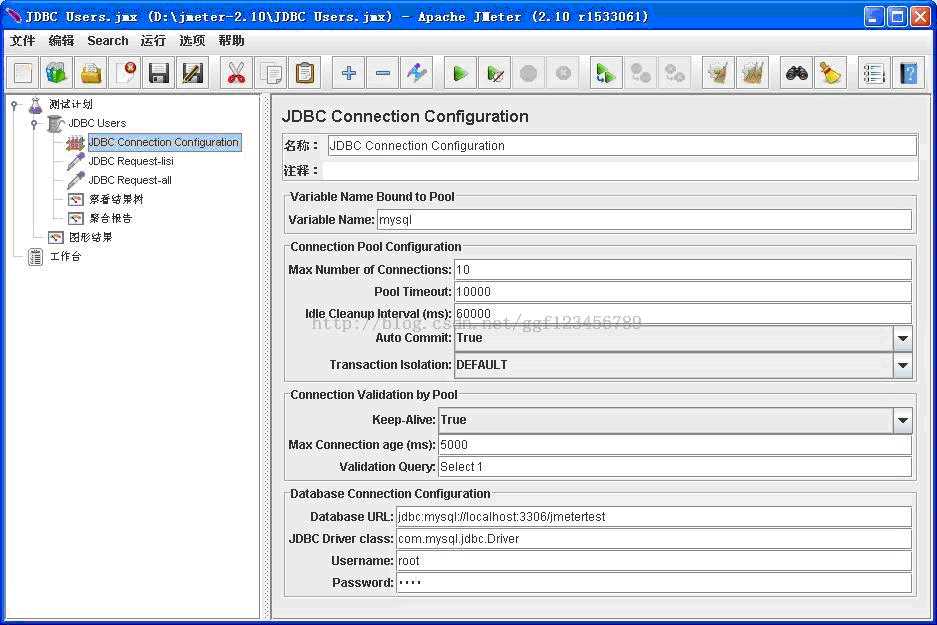Click the Close test plan icon
The image size is (937, 625).
coord(125,73)
